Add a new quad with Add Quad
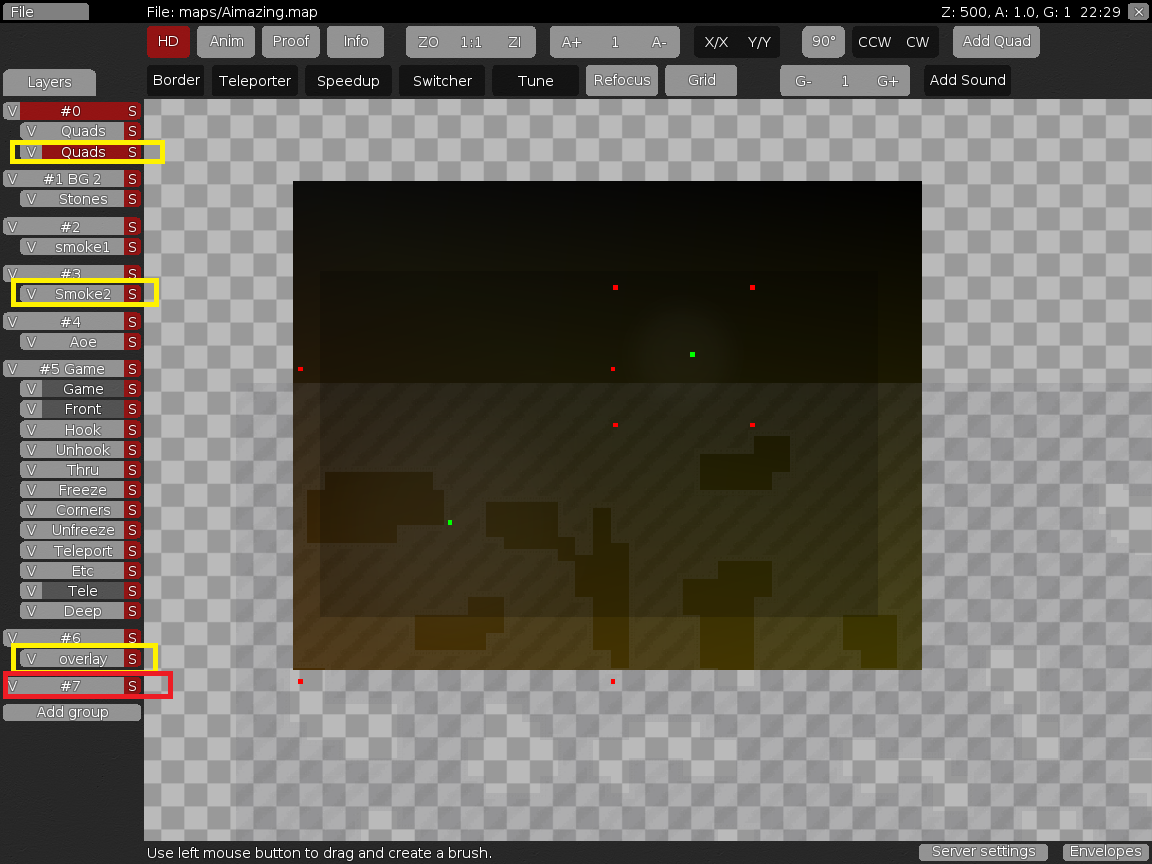1152x864 pixels. tap(996, 42)
